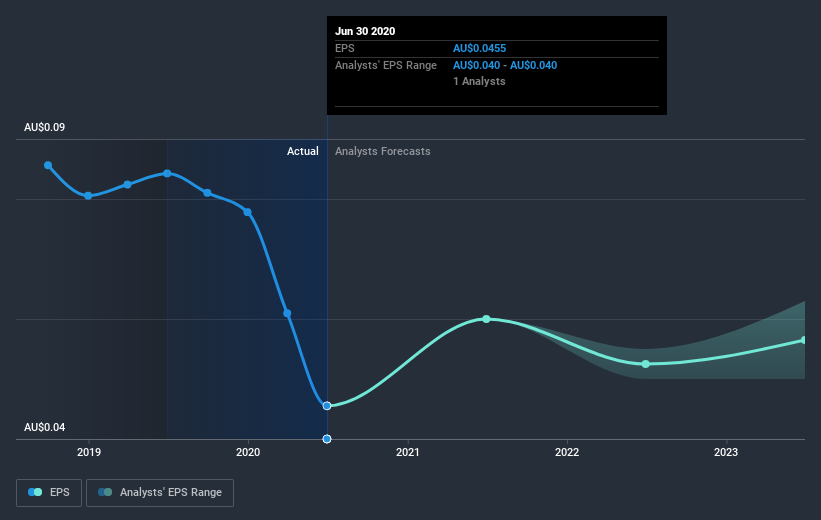Click the 2022 axis label
821x520 pixels.
point(567,452)
